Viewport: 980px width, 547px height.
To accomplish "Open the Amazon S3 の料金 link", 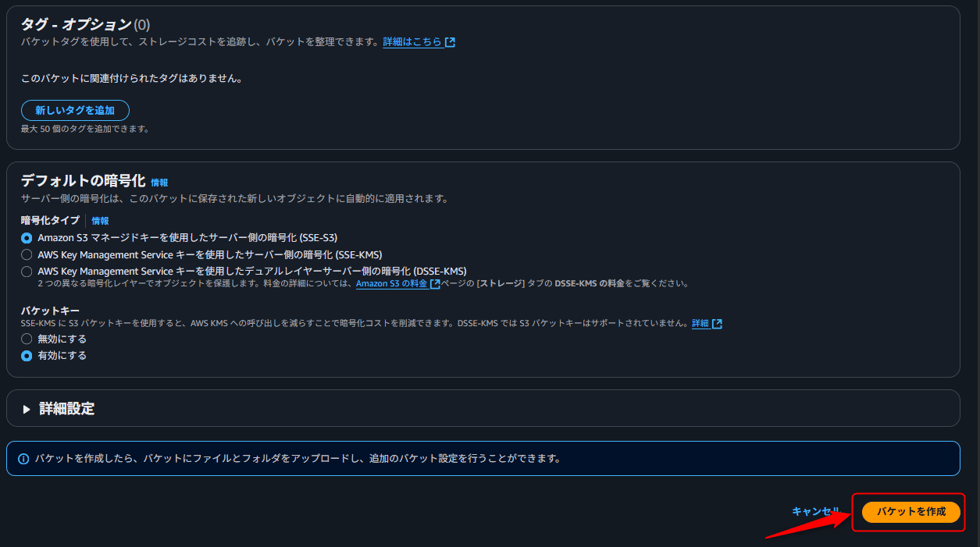I will pos(392,284).
